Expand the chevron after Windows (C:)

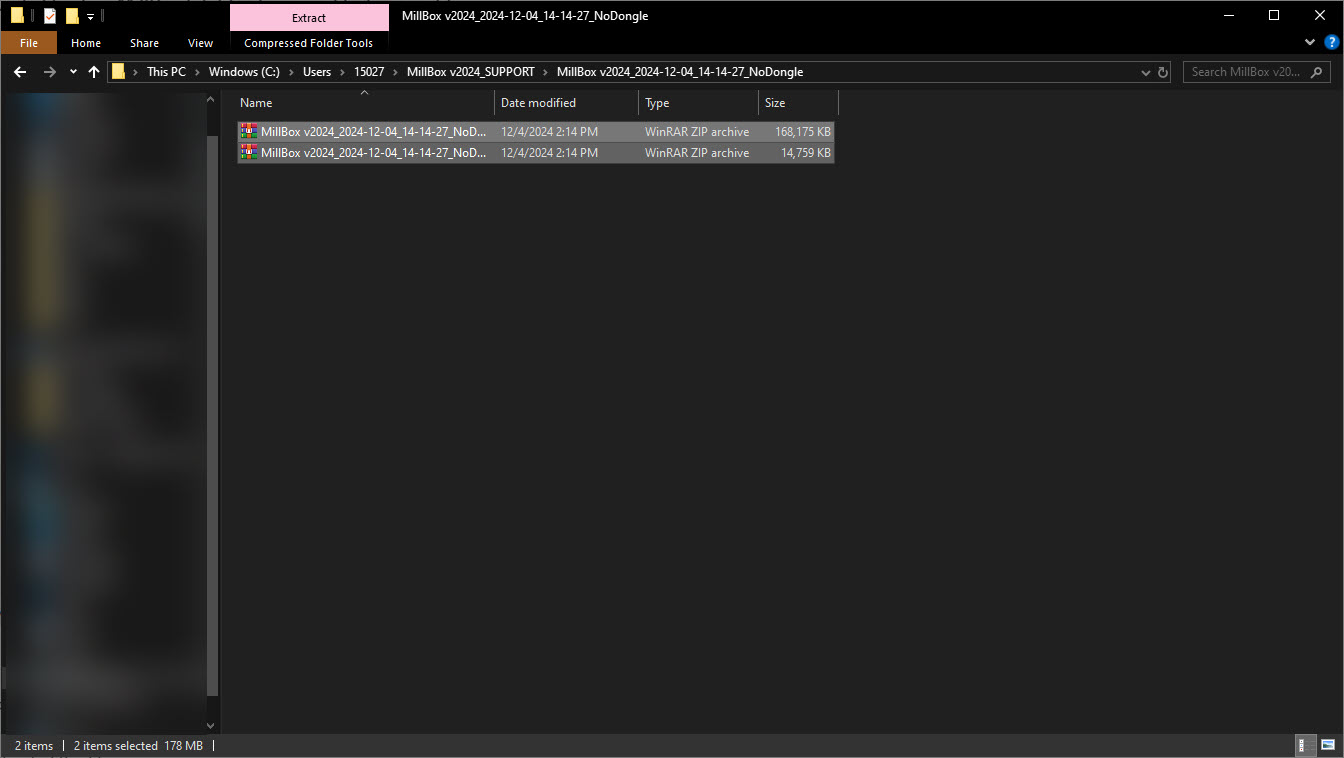292,72
